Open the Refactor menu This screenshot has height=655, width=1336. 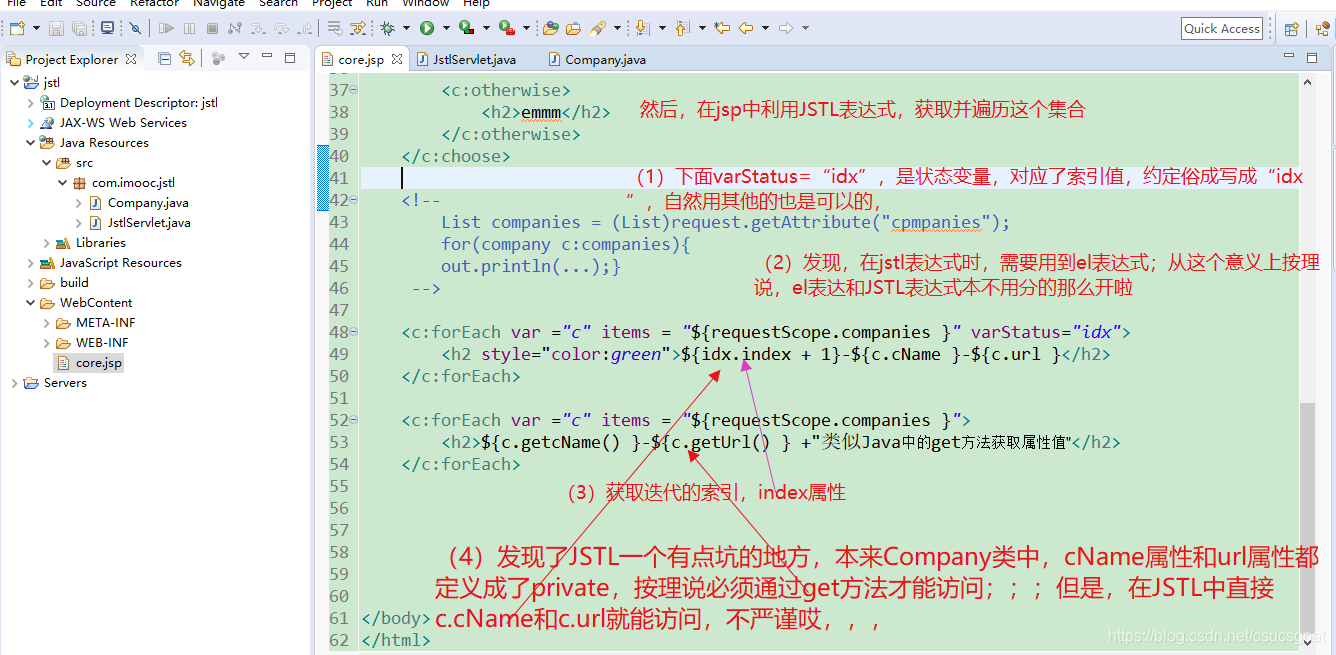[155, 3]
